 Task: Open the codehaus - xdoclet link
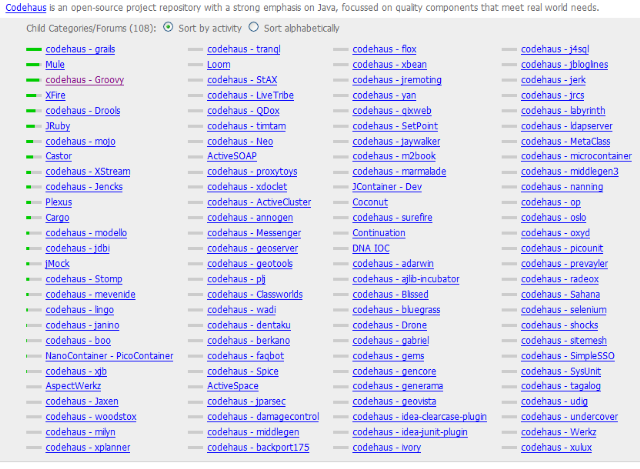click(247, 187)
